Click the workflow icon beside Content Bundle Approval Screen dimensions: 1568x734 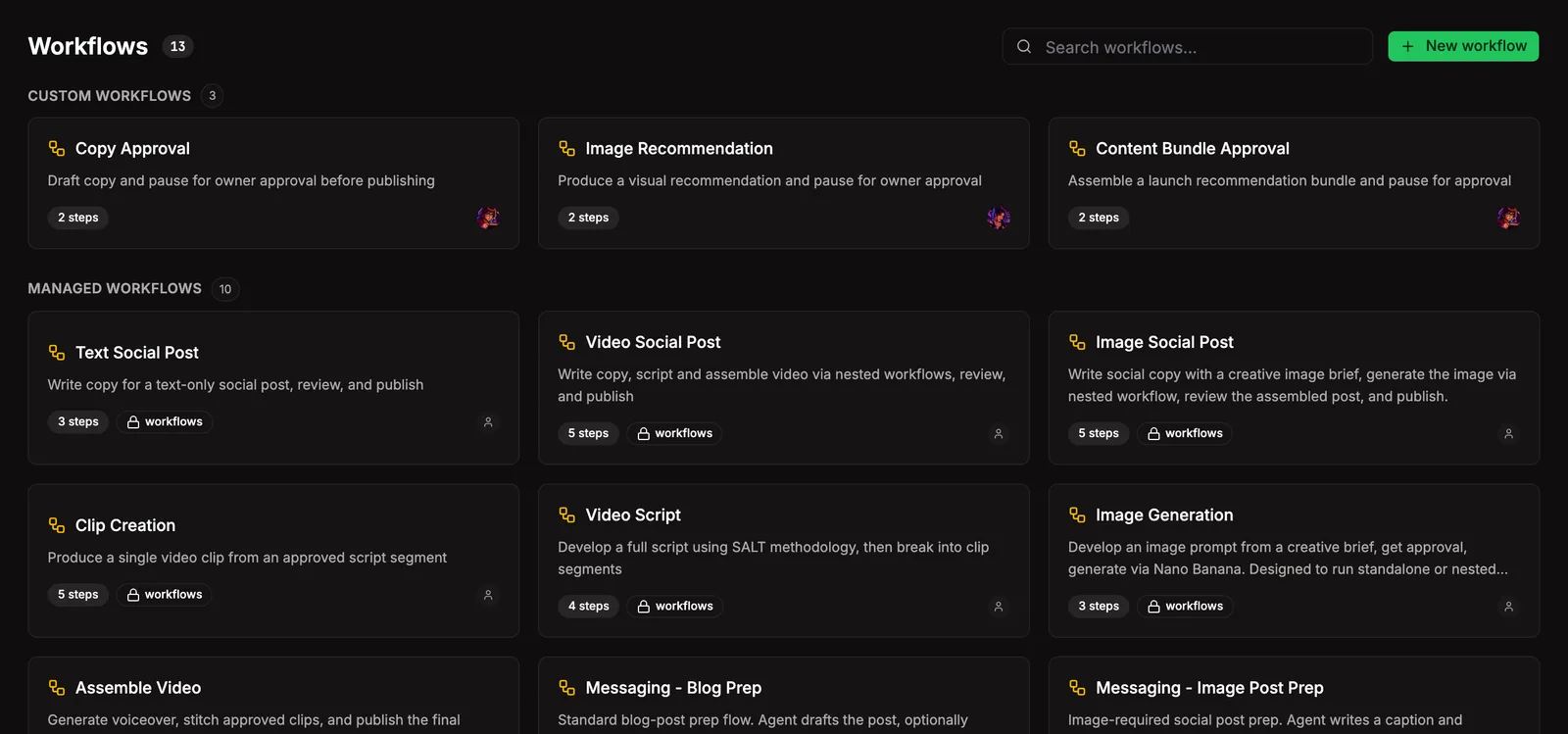[1077, 148]
